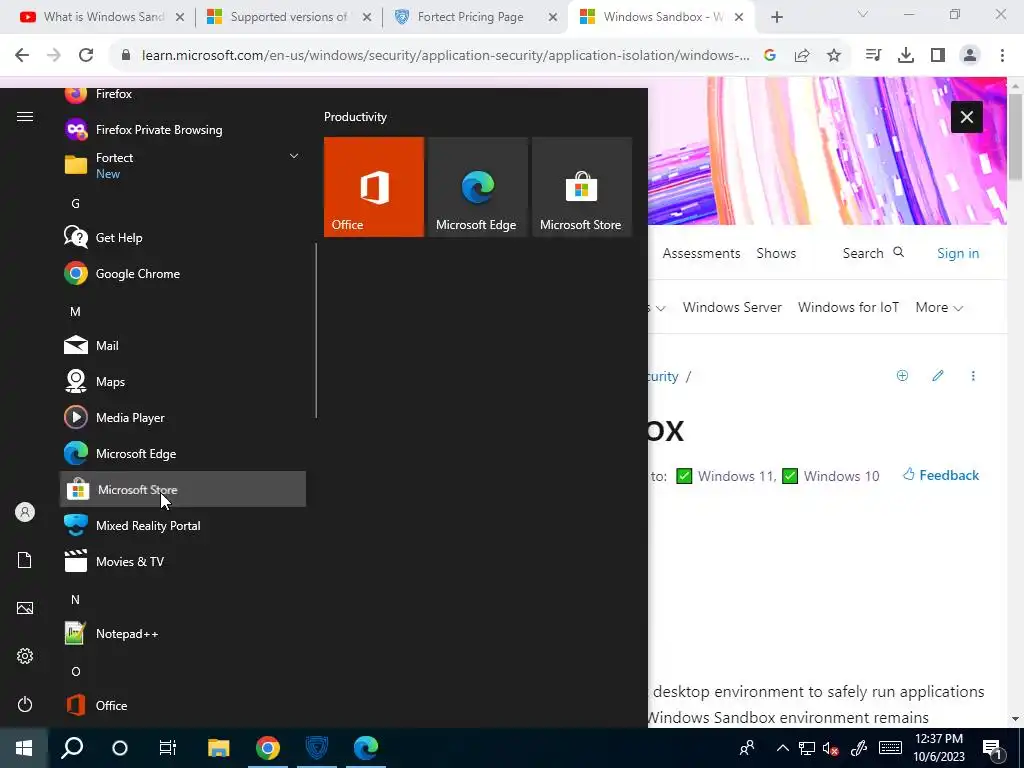Open the Shows menu on Microsoft Learn
Screen dimensions: 1024x768
(776, 253)
